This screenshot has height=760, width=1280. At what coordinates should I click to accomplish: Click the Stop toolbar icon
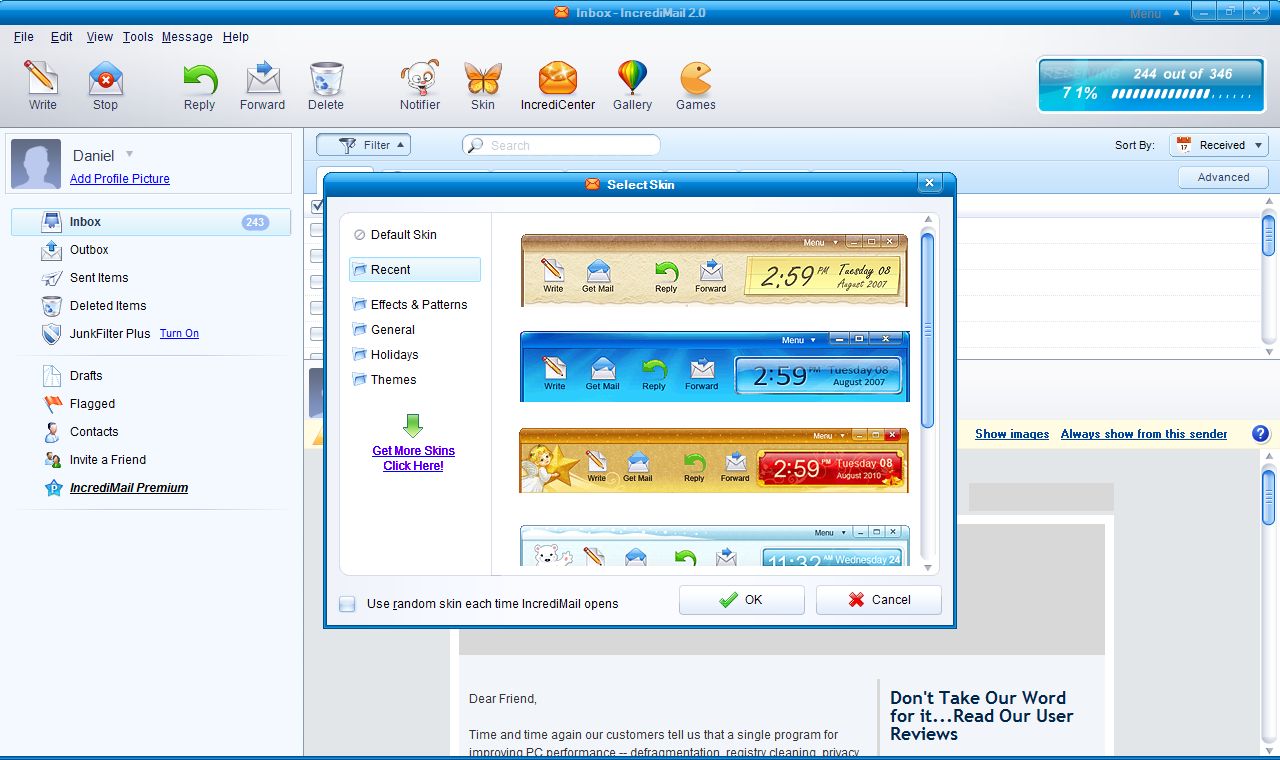(x=105, y=85)
